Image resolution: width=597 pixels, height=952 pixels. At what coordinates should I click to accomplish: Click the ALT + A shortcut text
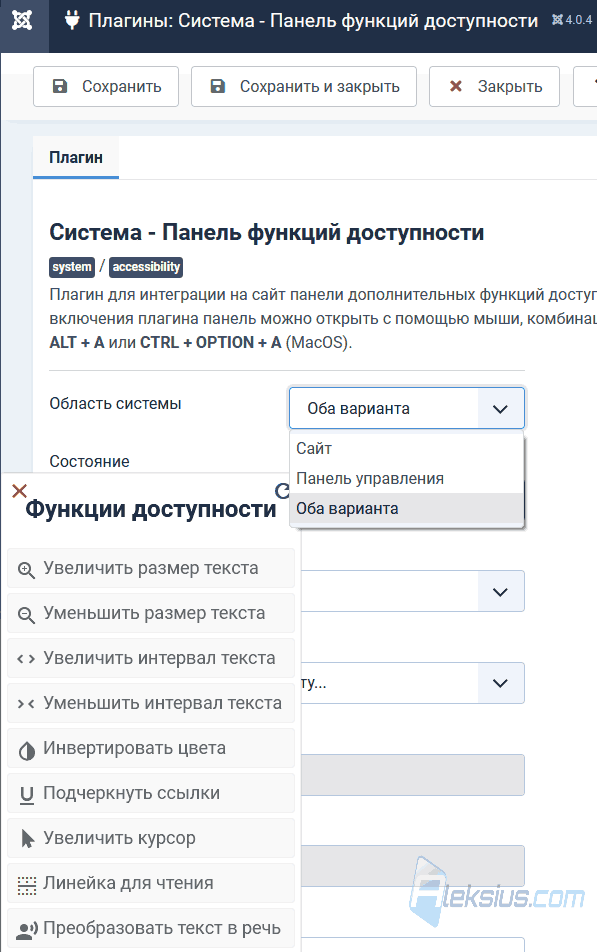(77, 342)
